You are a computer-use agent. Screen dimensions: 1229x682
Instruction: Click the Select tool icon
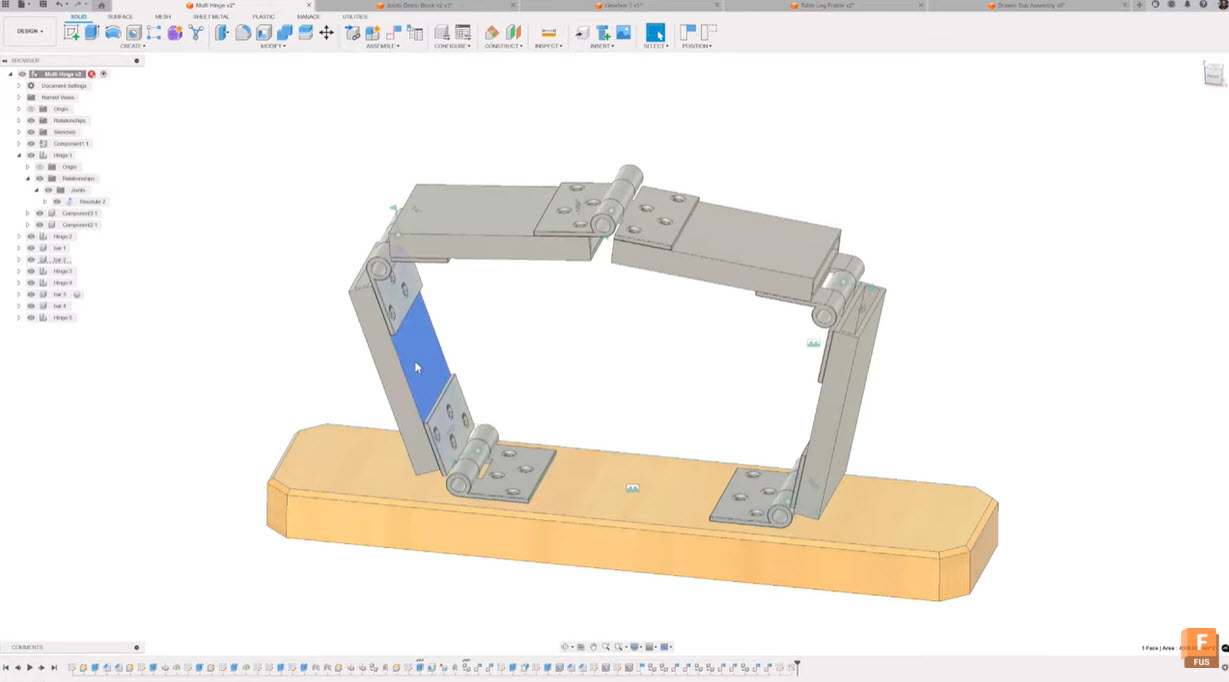tap(655, 32)
